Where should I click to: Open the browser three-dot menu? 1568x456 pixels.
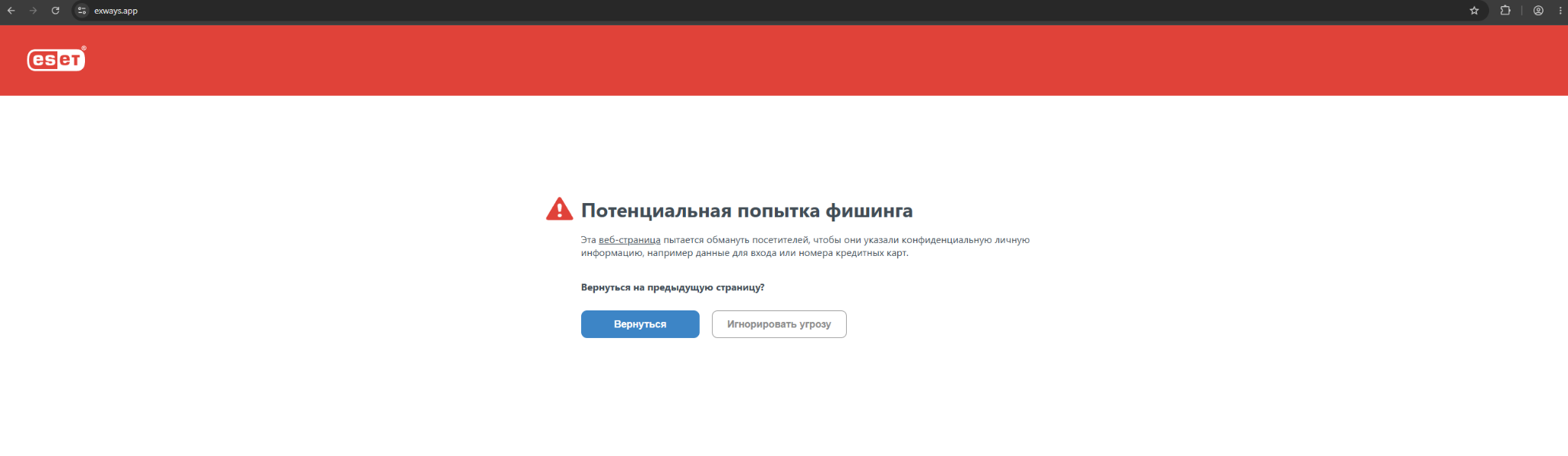[1560, 11]
